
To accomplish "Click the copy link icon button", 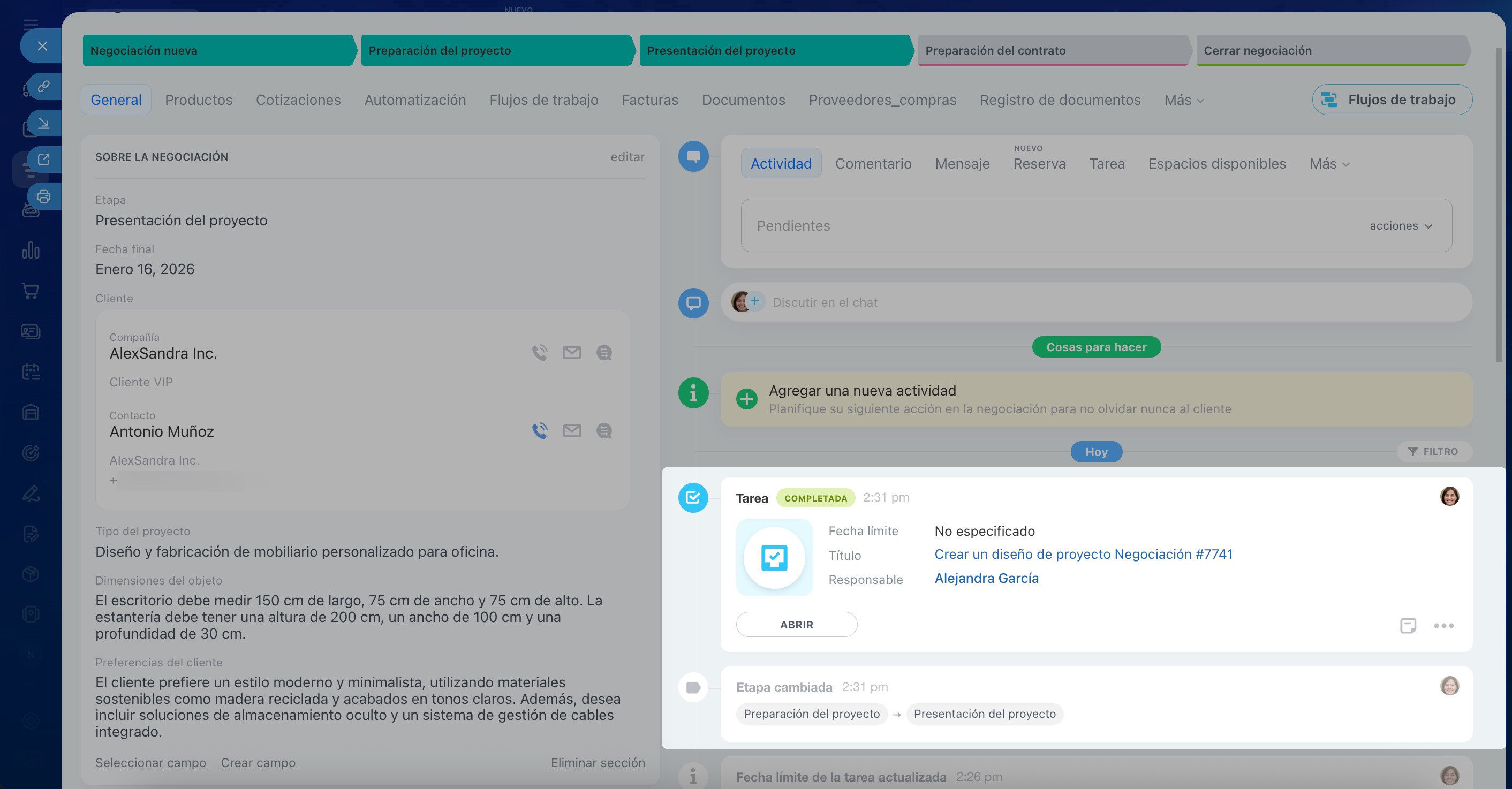I will (x=43, y=86).
